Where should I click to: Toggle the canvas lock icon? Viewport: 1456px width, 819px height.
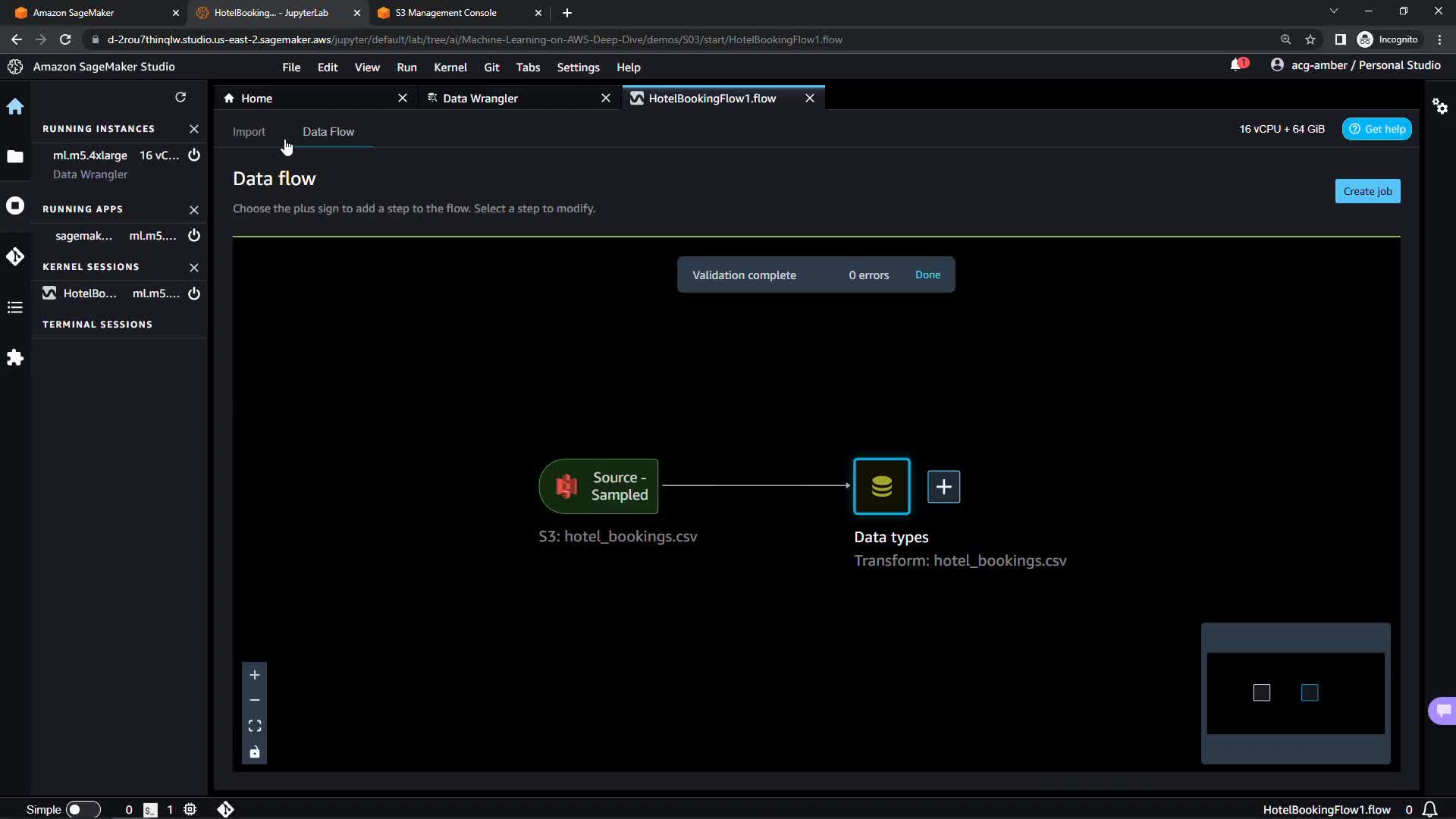pos(255,752)
